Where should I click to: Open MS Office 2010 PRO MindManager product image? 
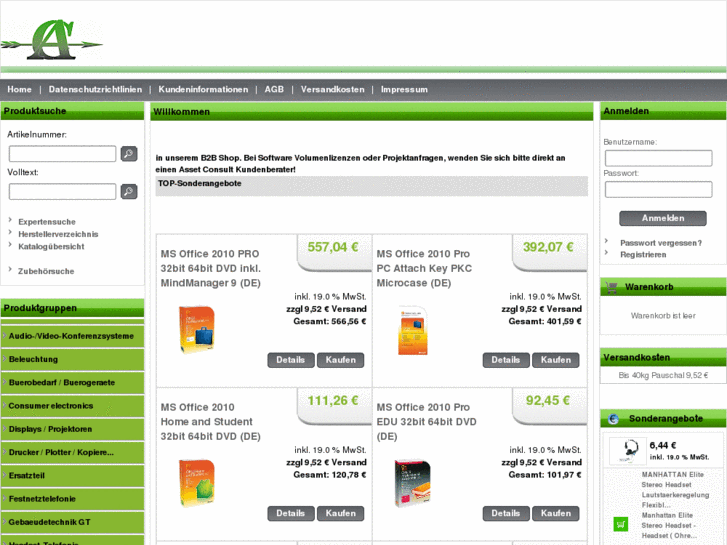pyautogui.click(x=197, y=329)
